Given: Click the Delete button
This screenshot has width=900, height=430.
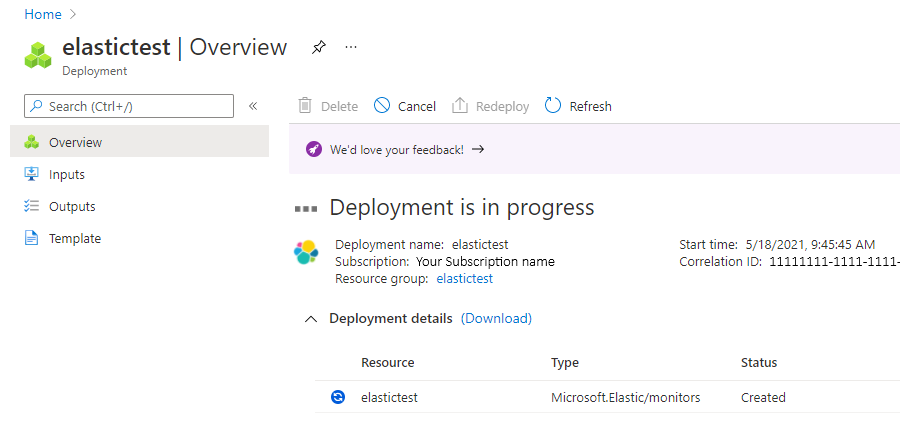Looking at the screenshot, I should coord(328,106).
